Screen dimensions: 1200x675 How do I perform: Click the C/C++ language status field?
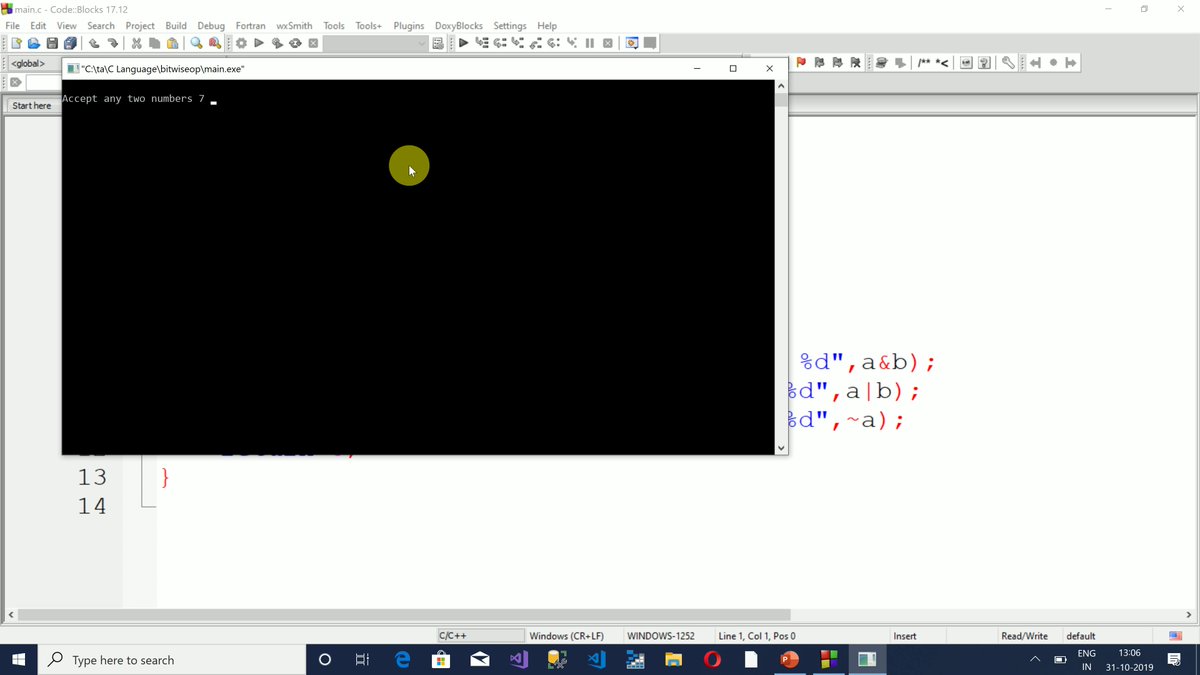[480, 636]
